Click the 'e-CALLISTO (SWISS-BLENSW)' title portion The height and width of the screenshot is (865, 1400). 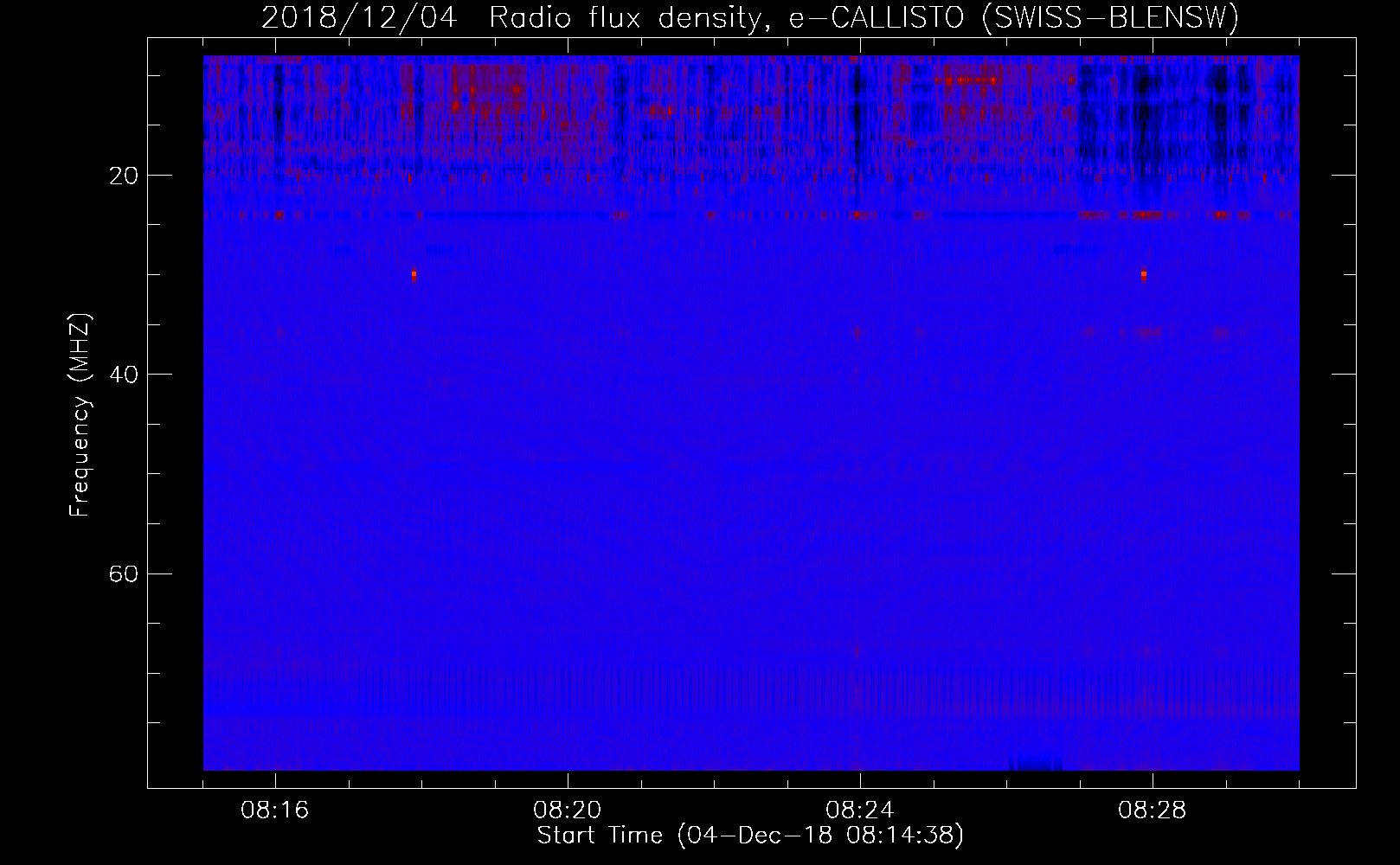(1014, 18)
